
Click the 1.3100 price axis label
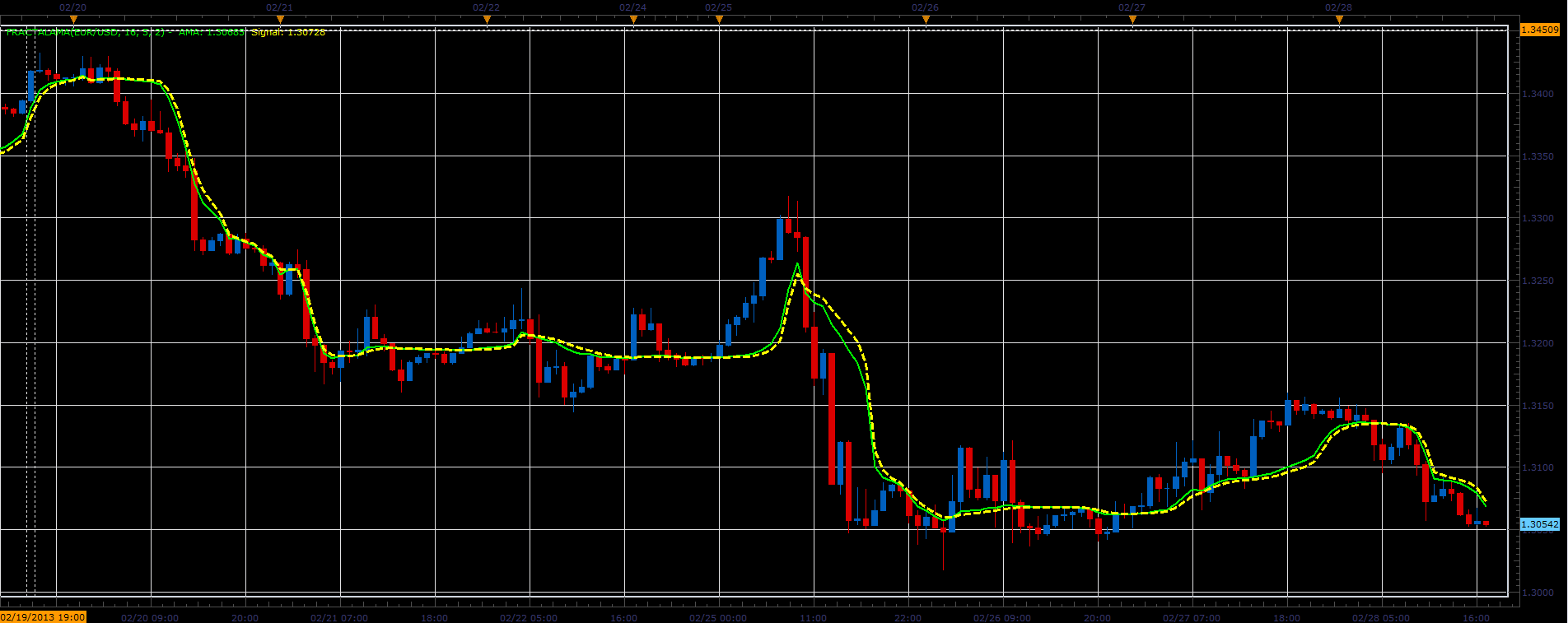tap(1539, 468)
